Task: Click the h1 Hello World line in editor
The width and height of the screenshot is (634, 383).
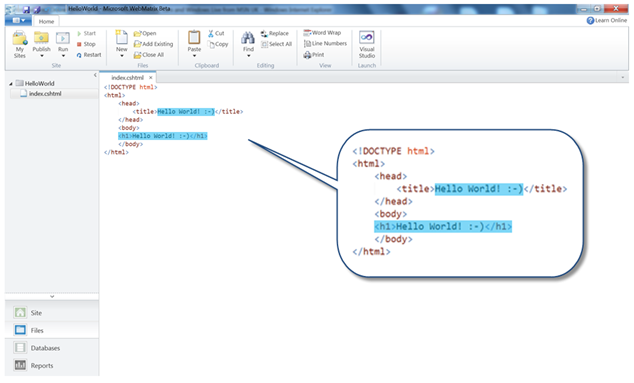Action: click(163, 136)
